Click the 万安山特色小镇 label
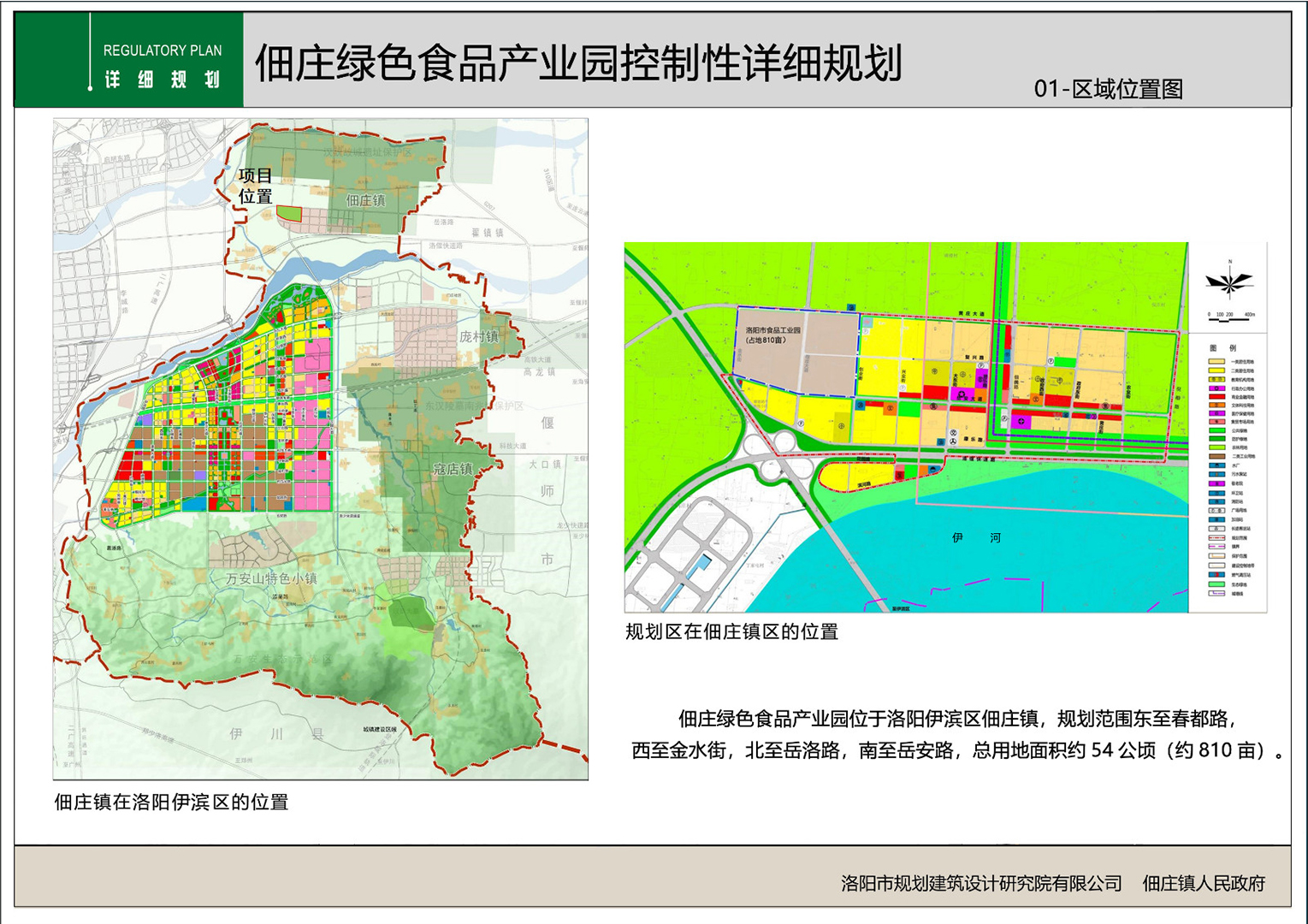Viewport: 1308px width, 924px height. (x=271, y=578)
